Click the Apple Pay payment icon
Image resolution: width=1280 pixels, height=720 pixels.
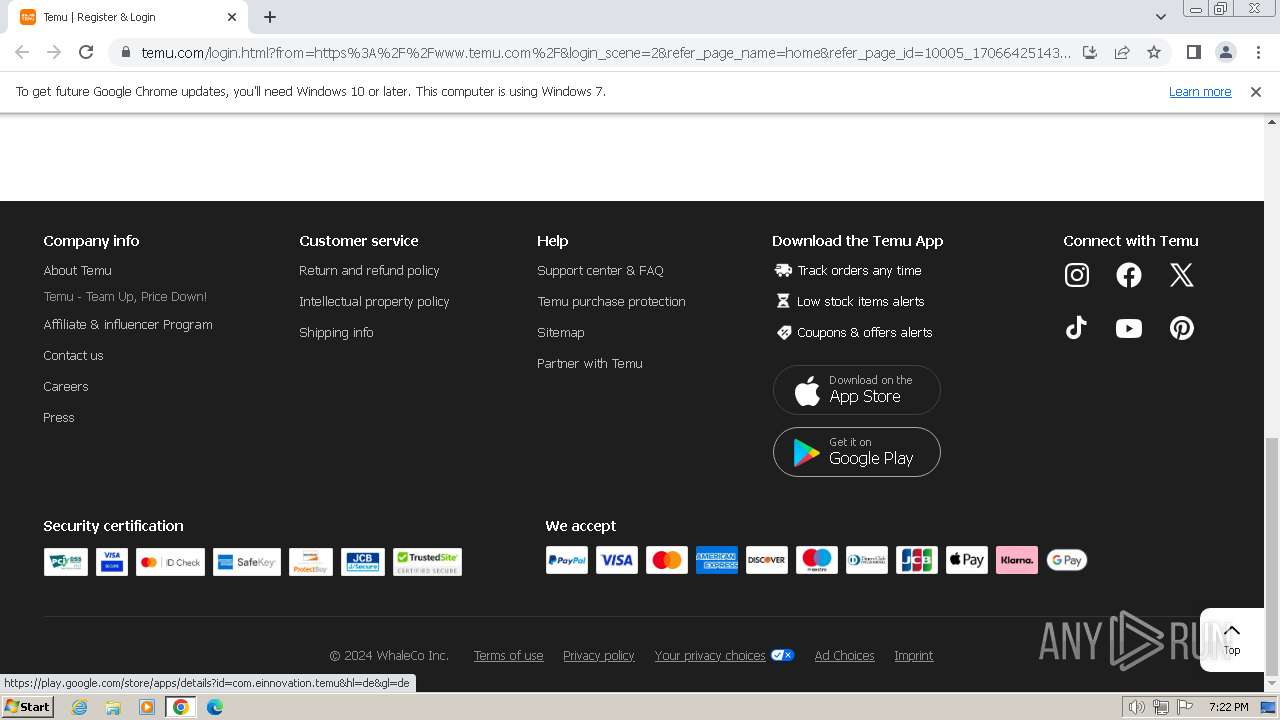click(x=967, y=560)
